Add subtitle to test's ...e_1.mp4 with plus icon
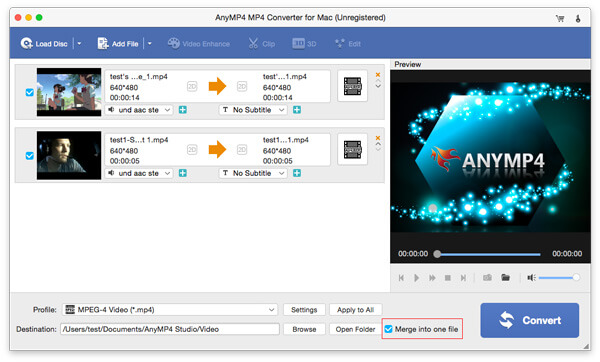Image resolution: width=600 pixels, height=362 pixels. [x=297, y=110]
